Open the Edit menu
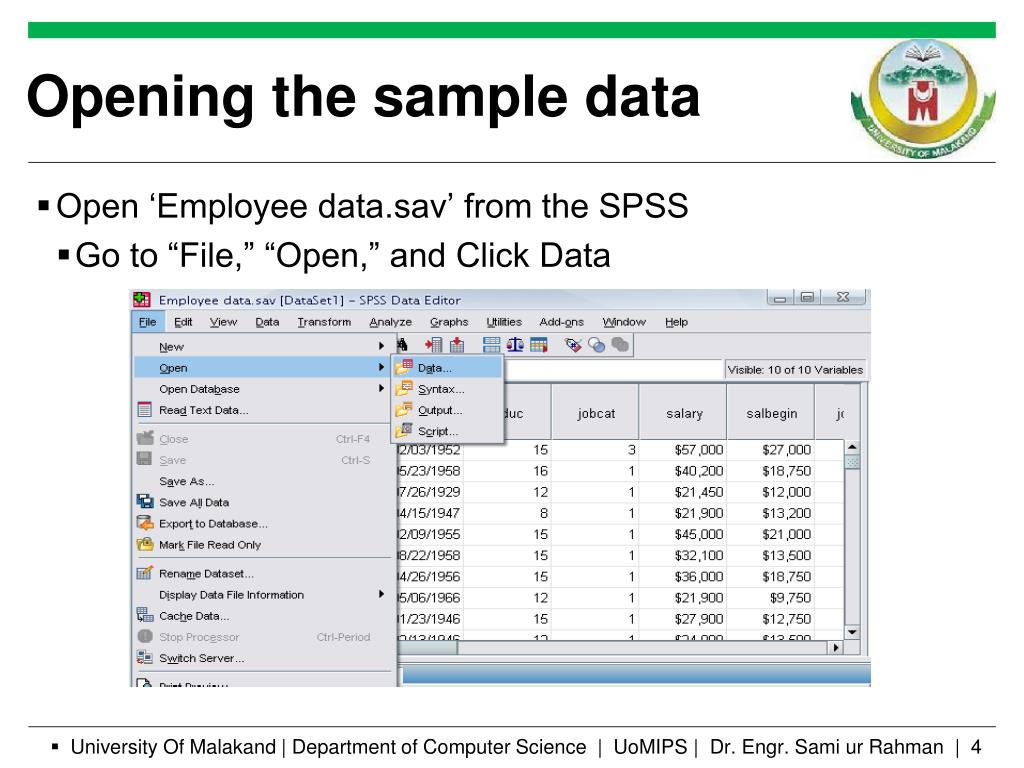This screenshot has height=768, width=1024. 183,322
